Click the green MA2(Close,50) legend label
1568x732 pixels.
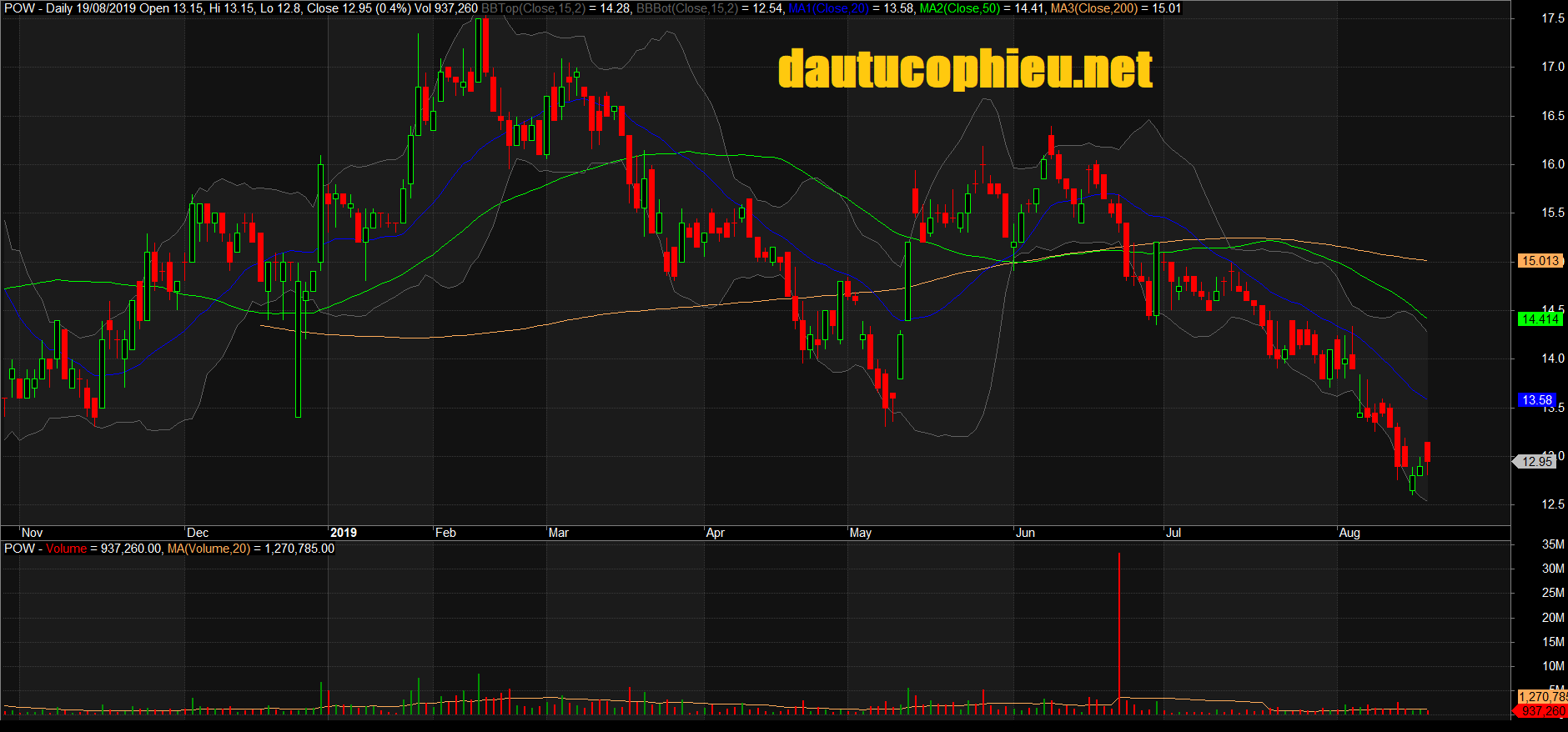click(960, 8)
